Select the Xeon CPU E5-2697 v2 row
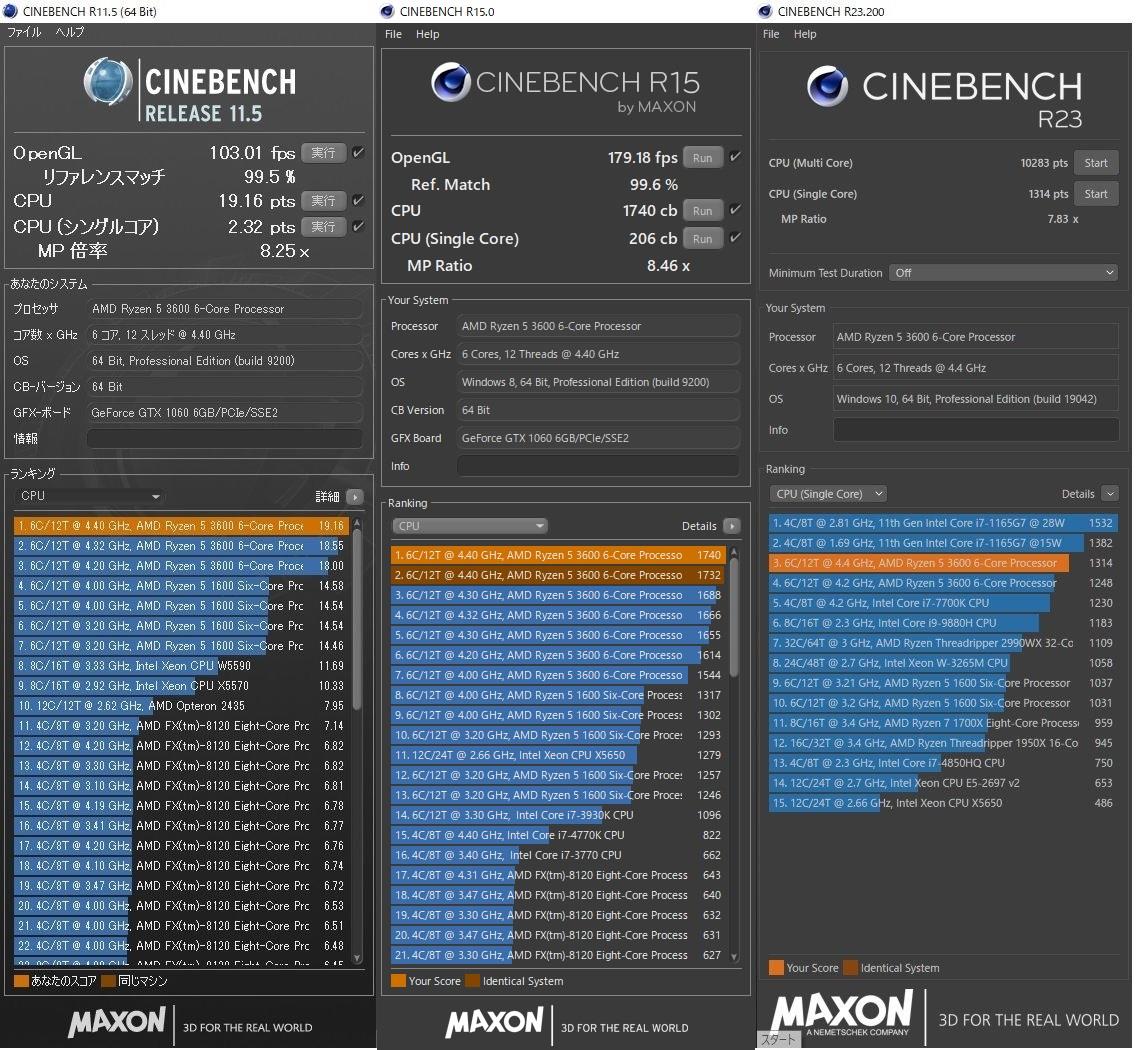 pos(943,783)
